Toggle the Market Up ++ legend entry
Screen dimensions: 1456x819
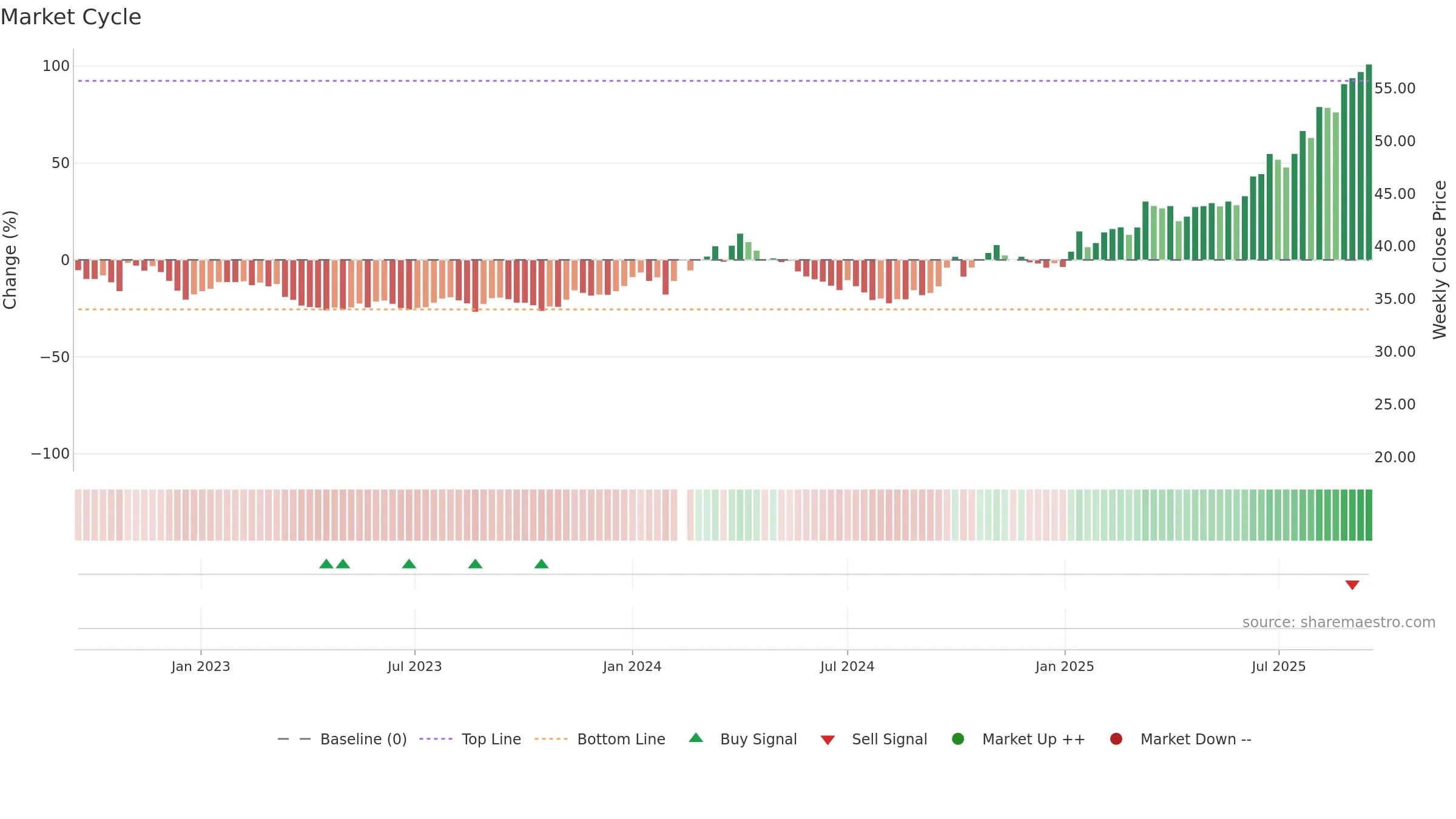click(x=1019, y=739)
